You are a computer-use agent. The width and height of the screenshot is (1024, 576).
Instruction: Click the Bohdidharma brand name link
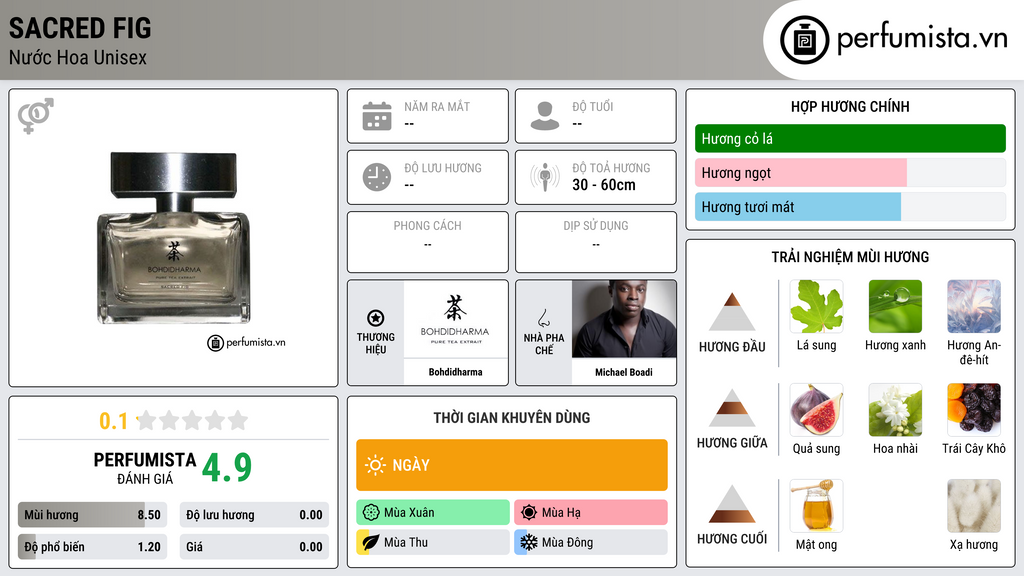(455, 372)
